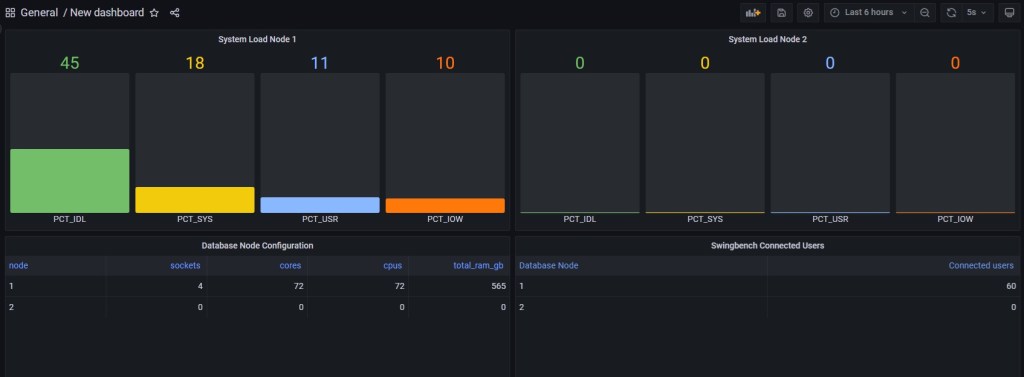The image size is (1024, 377).
Task: Open Database Node Configuration panel menu
Action: click(x=257, y=246)
